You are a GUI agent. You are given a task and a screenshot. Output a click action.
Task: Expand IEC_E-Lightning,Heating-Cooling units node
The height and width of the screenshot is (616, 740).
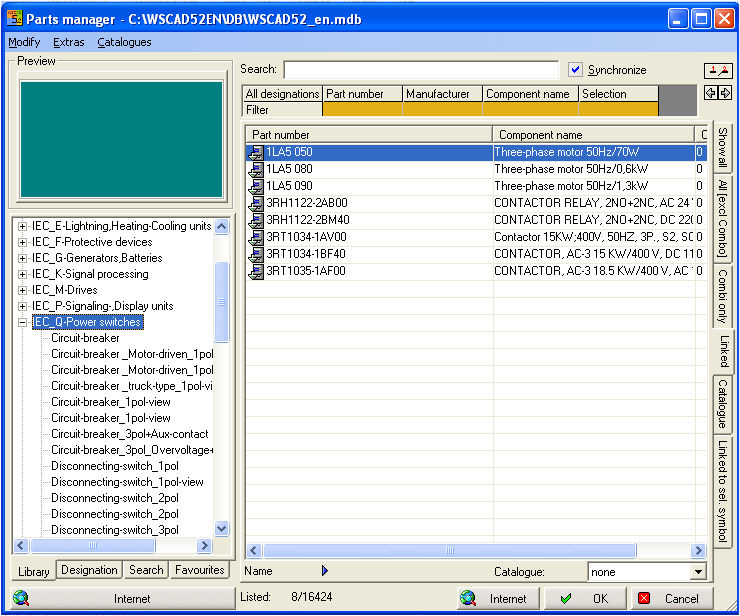click(22, 227)
